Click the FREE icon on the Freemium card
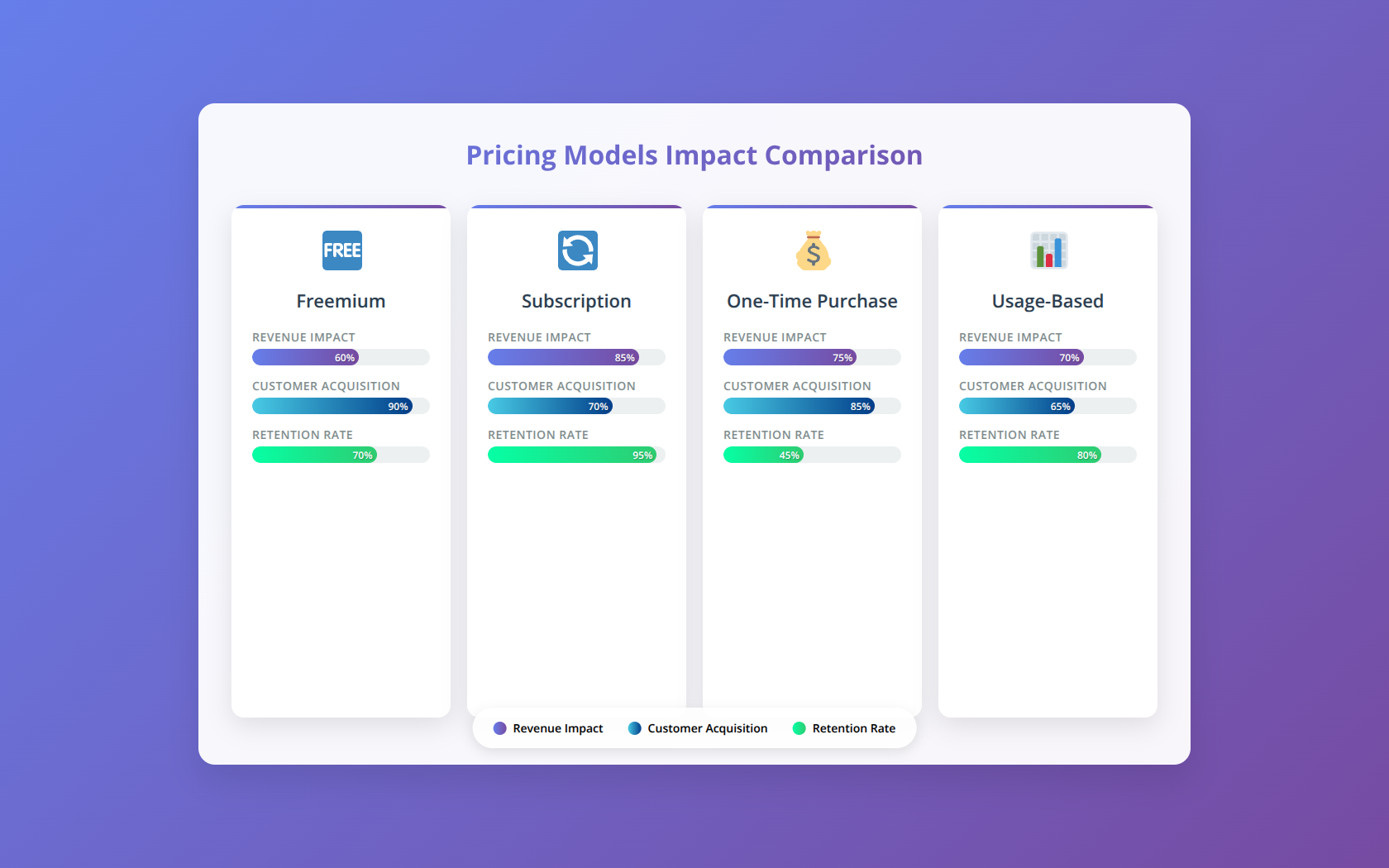1389x868 pixels. [x=341, y=250]
